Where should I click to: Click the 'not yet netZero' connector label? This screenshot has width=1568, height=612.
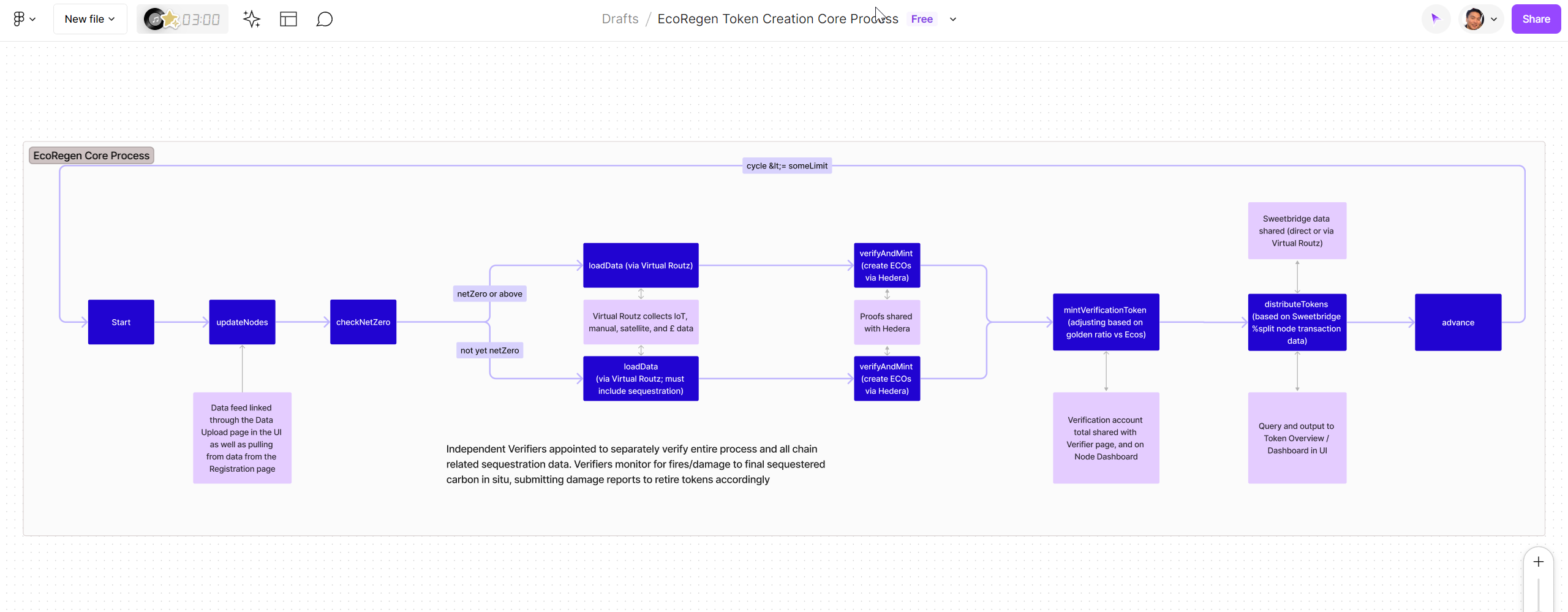(489, 350)
